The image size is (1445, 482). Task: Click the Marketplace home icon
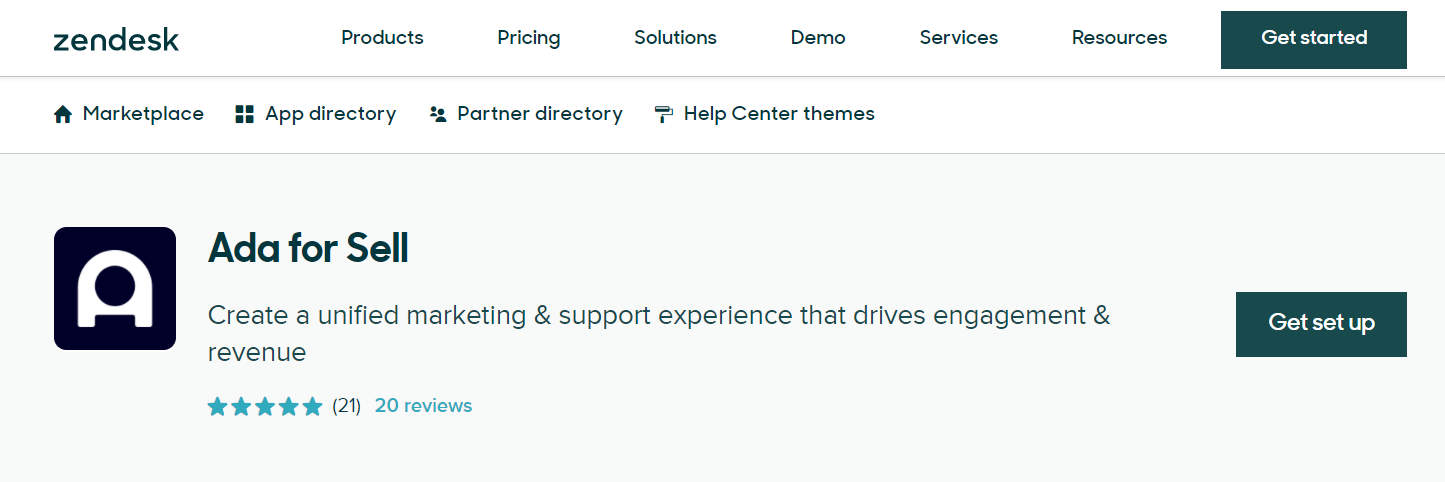coord(63,114)
